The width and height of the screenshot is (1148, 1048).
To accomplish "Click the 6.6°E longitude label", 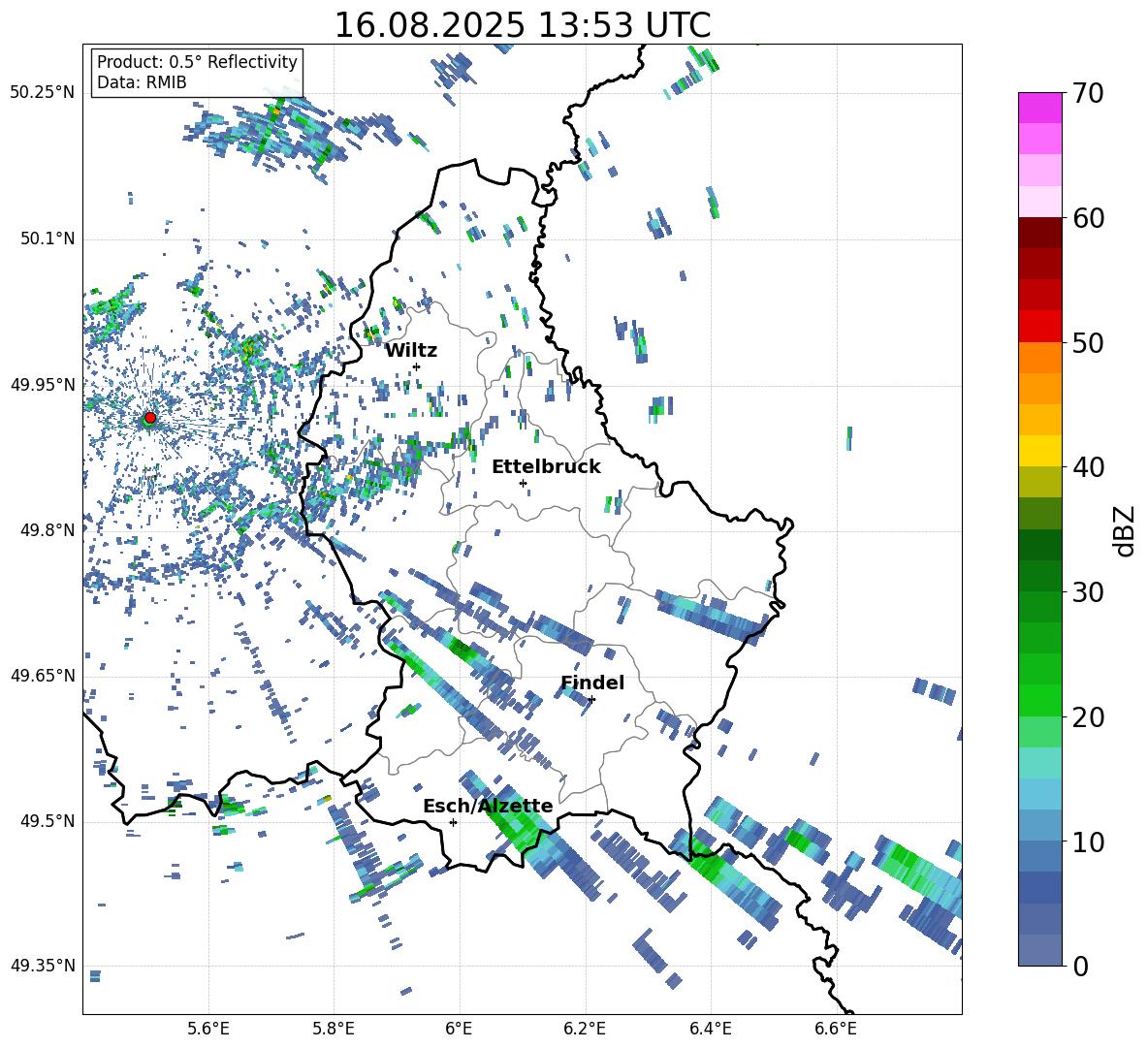I will pos(836,1029).
